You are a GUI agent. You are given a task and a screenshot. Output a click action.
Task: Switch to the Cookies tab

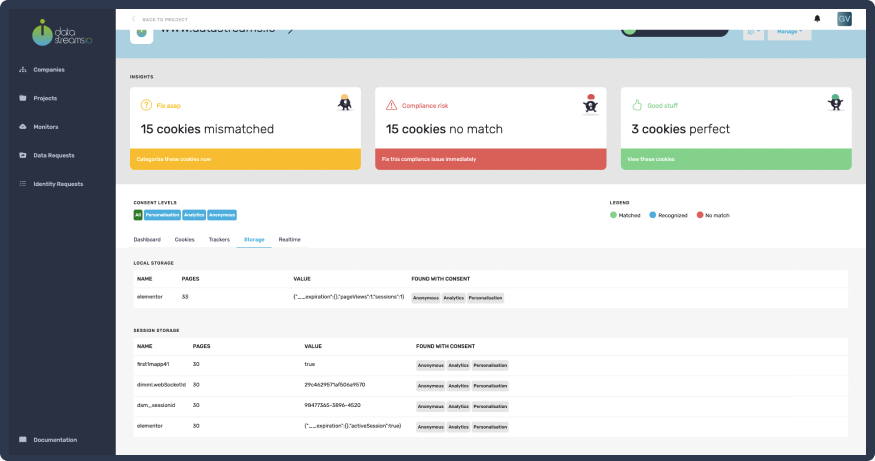[185, 239]
